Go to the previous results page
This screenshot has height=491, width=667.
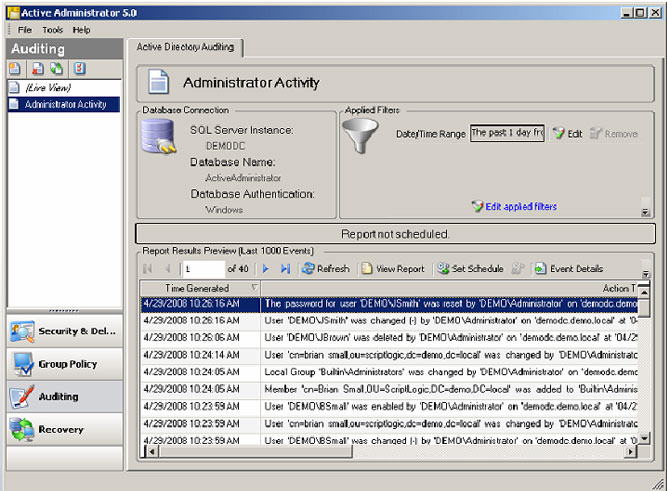point(168,268)
